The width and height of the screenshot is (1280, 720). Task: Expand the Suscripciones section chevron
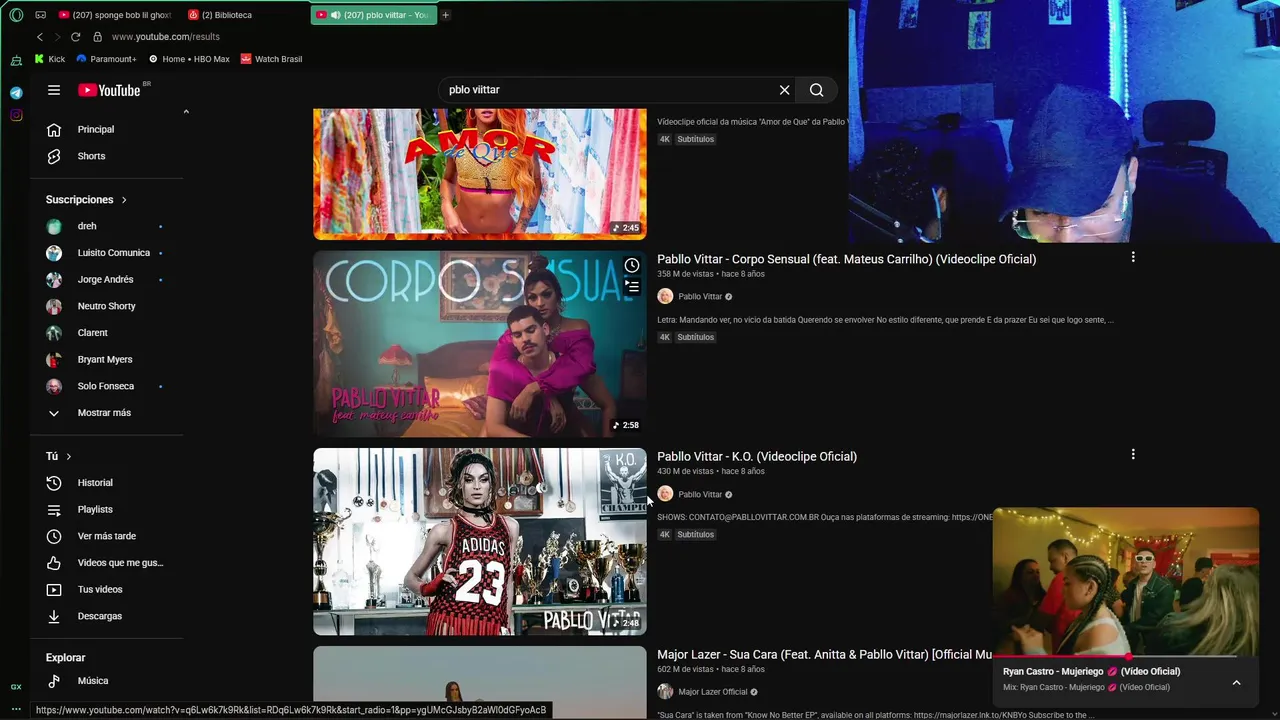[x=124, y=200]
